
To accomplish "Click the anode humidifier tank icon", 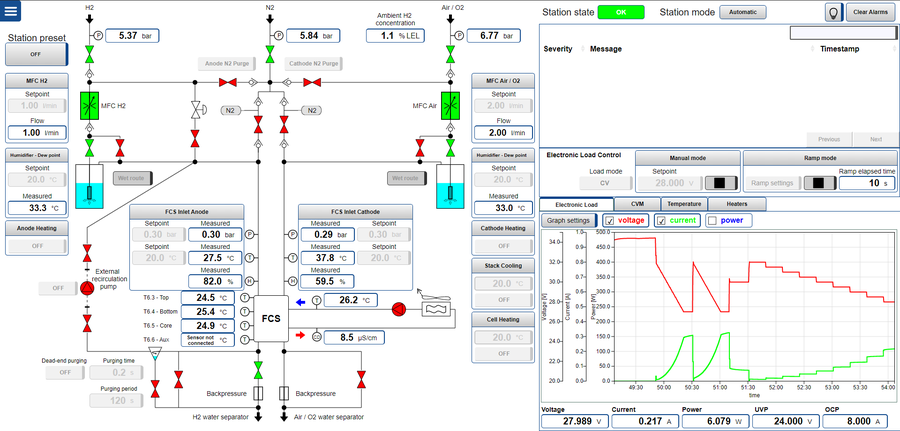I will coord(88,188).
